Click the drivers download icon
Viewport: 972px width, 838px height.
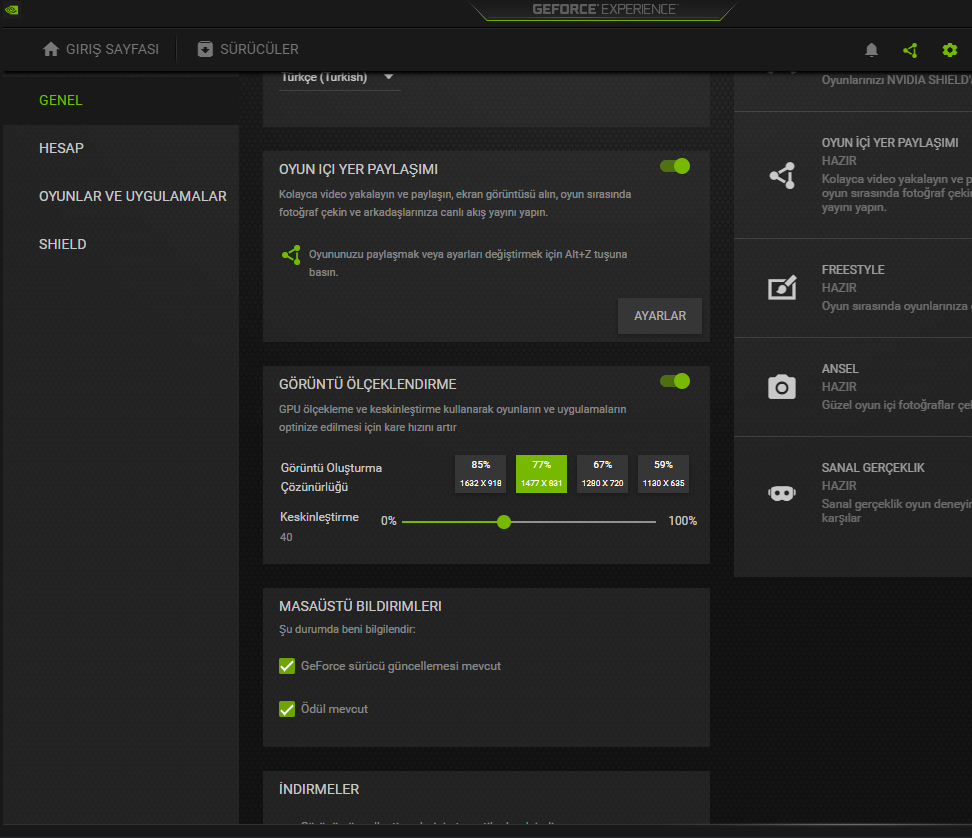tap(205, 49)
